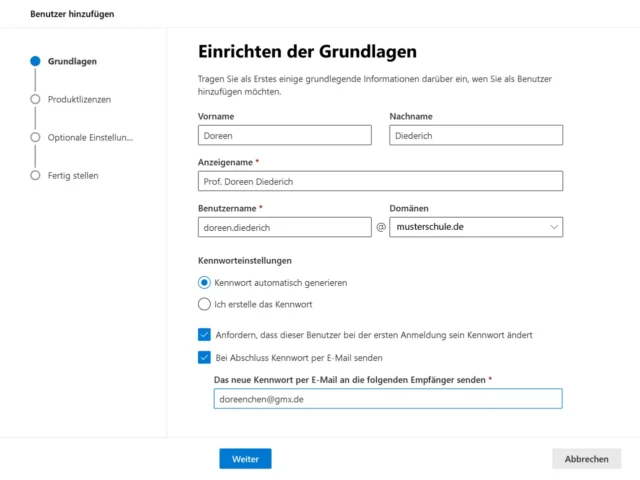
Task: Click the Benutzername field with doreen.diederich
Action: (285, 227)
